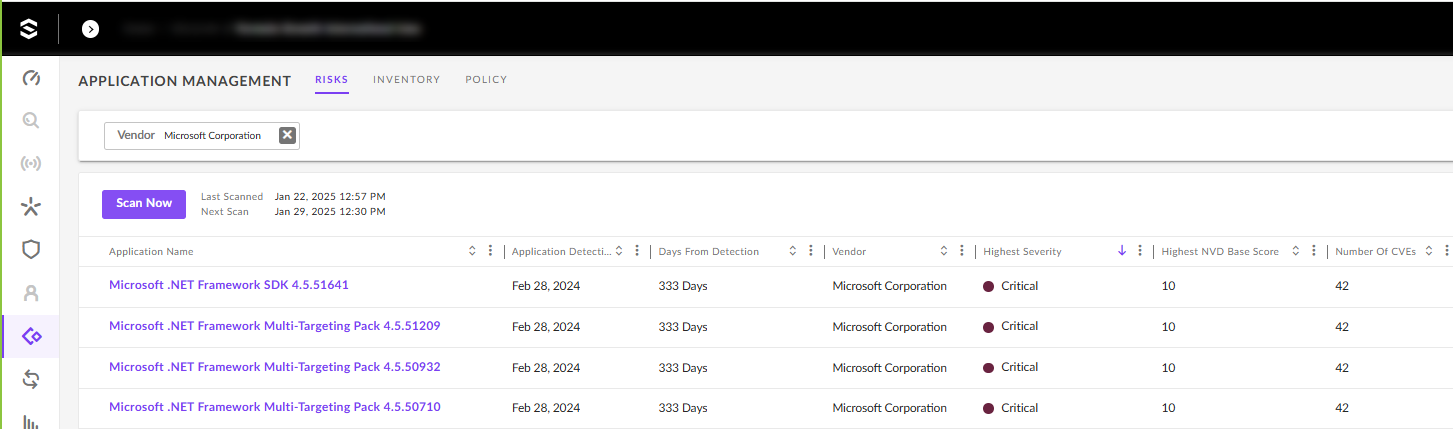The image size is (1453, 429).
Task: Switch to the Inventory tab
Action: (x=406, y=80)
